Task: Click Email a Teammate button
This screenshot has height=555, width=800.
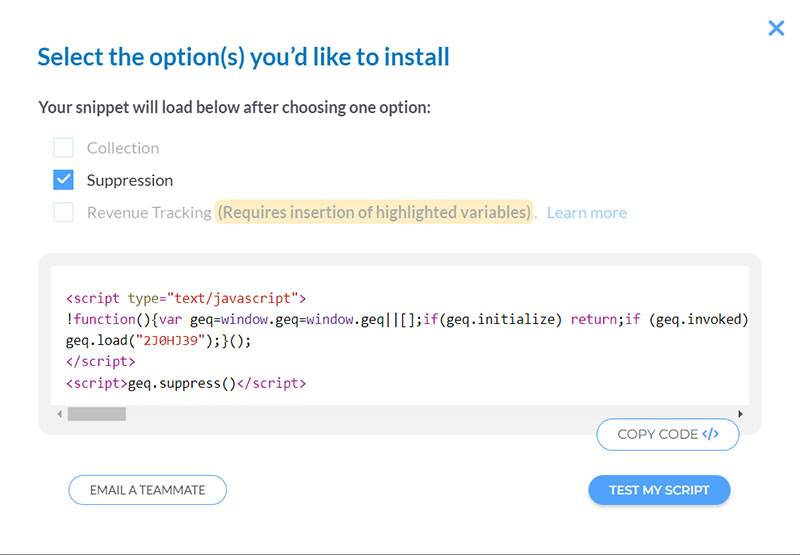Action: click(148, 490)
